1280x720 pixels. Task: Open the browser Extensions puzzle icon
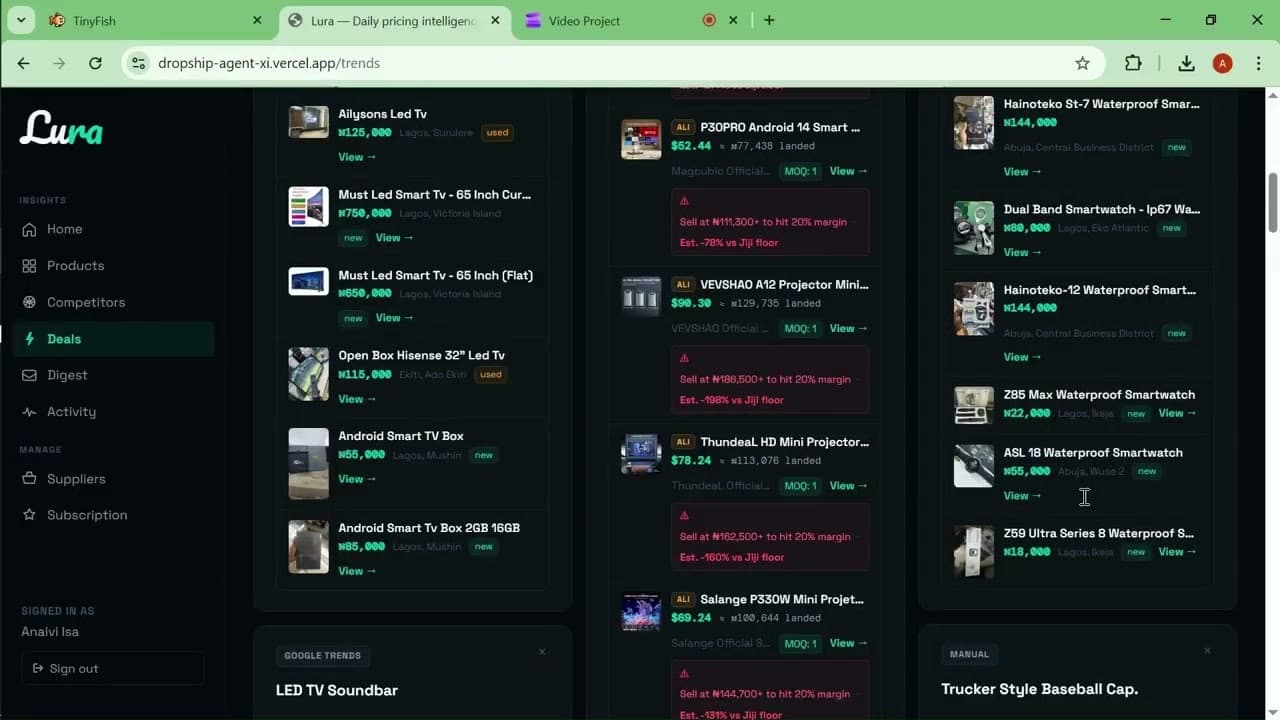1133,63
